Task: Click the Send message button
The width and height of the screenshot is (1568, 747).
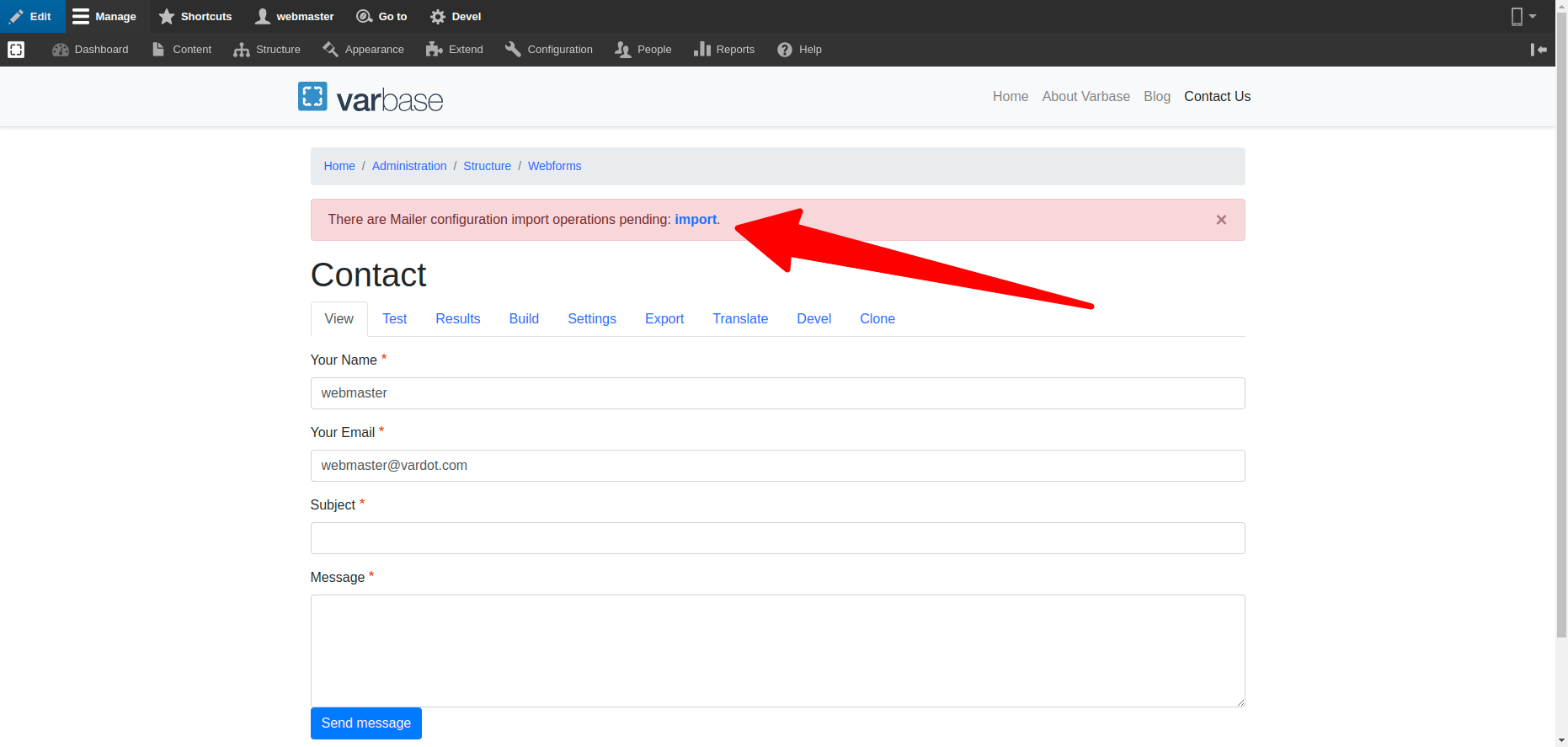Action: point(365,723)
